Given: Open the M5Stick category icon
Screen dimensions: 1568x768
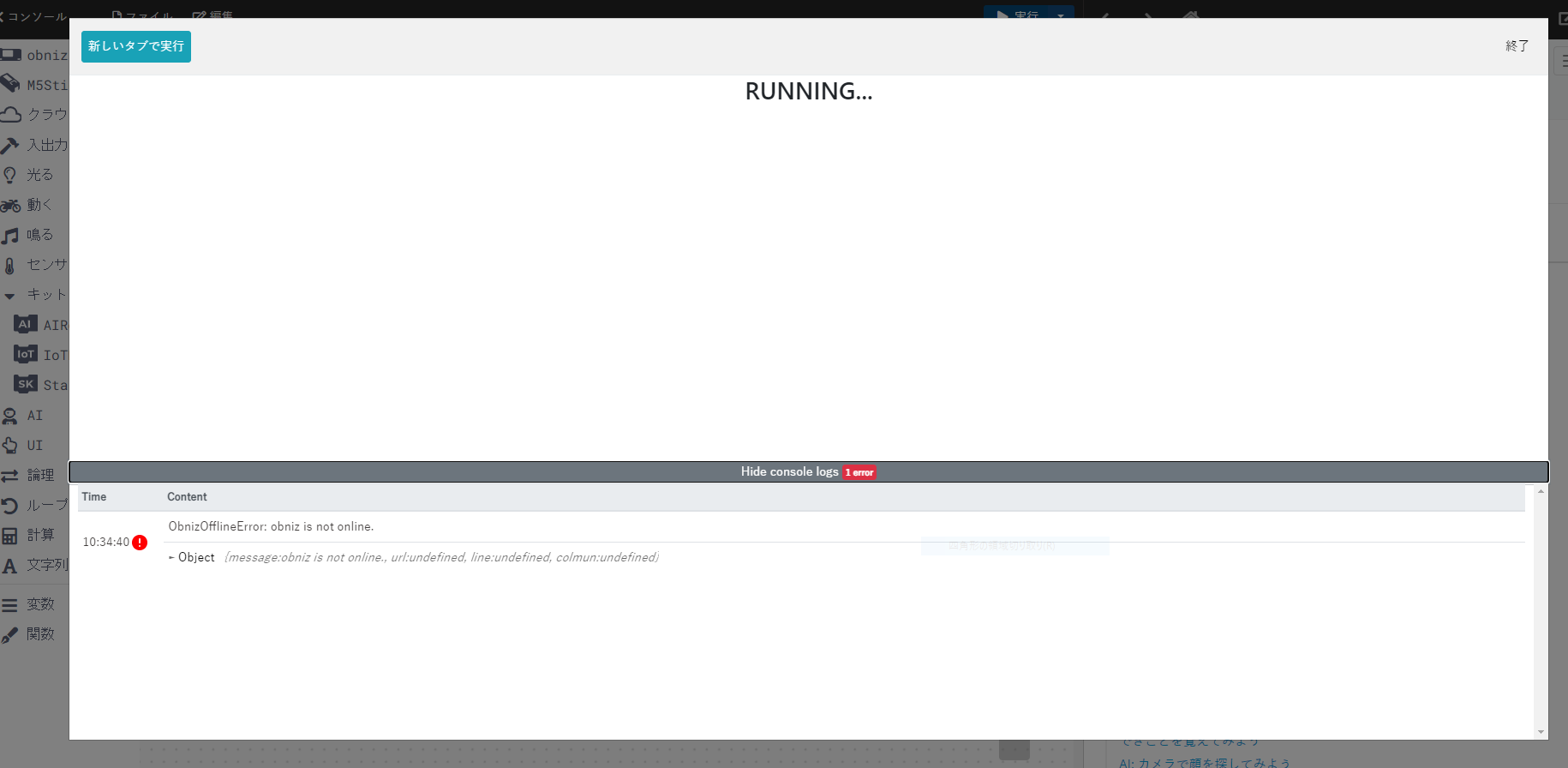Looking at the screenshot, I should point(11,84).
